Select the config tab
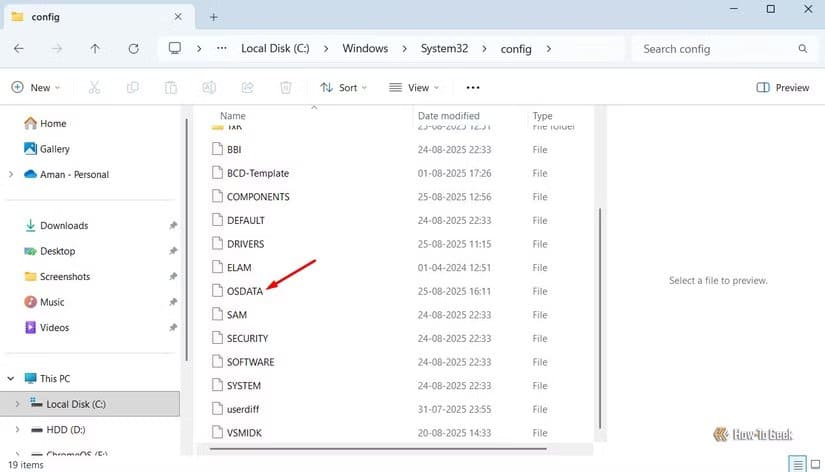The width and height of the screenshot is (825, 472). [x=99, y=17]
